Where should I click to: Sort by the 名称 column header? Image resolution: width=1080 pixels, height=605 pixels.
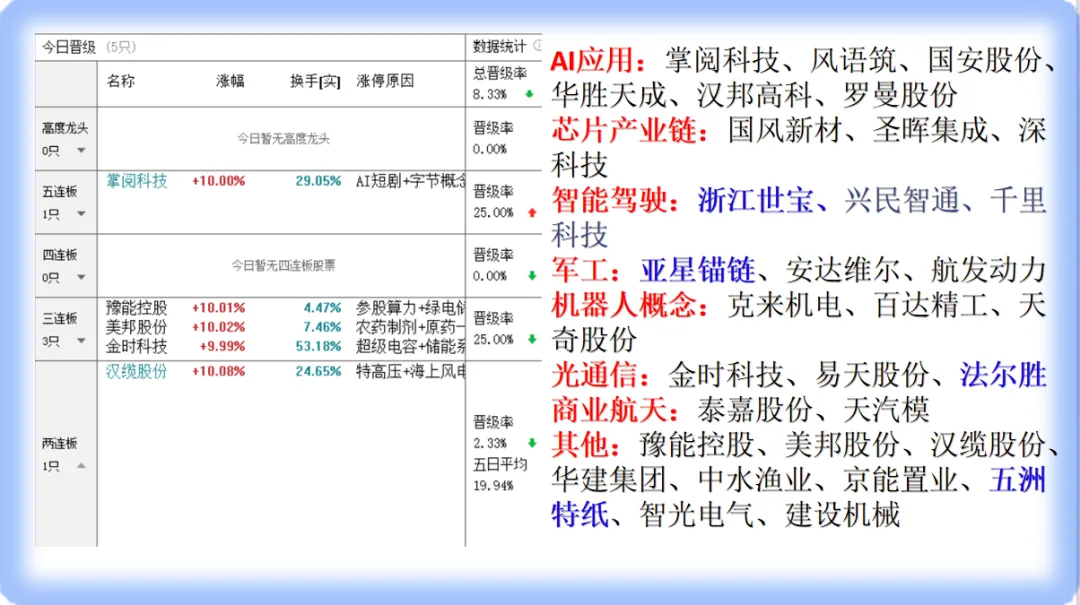click(x=121, y=81)
